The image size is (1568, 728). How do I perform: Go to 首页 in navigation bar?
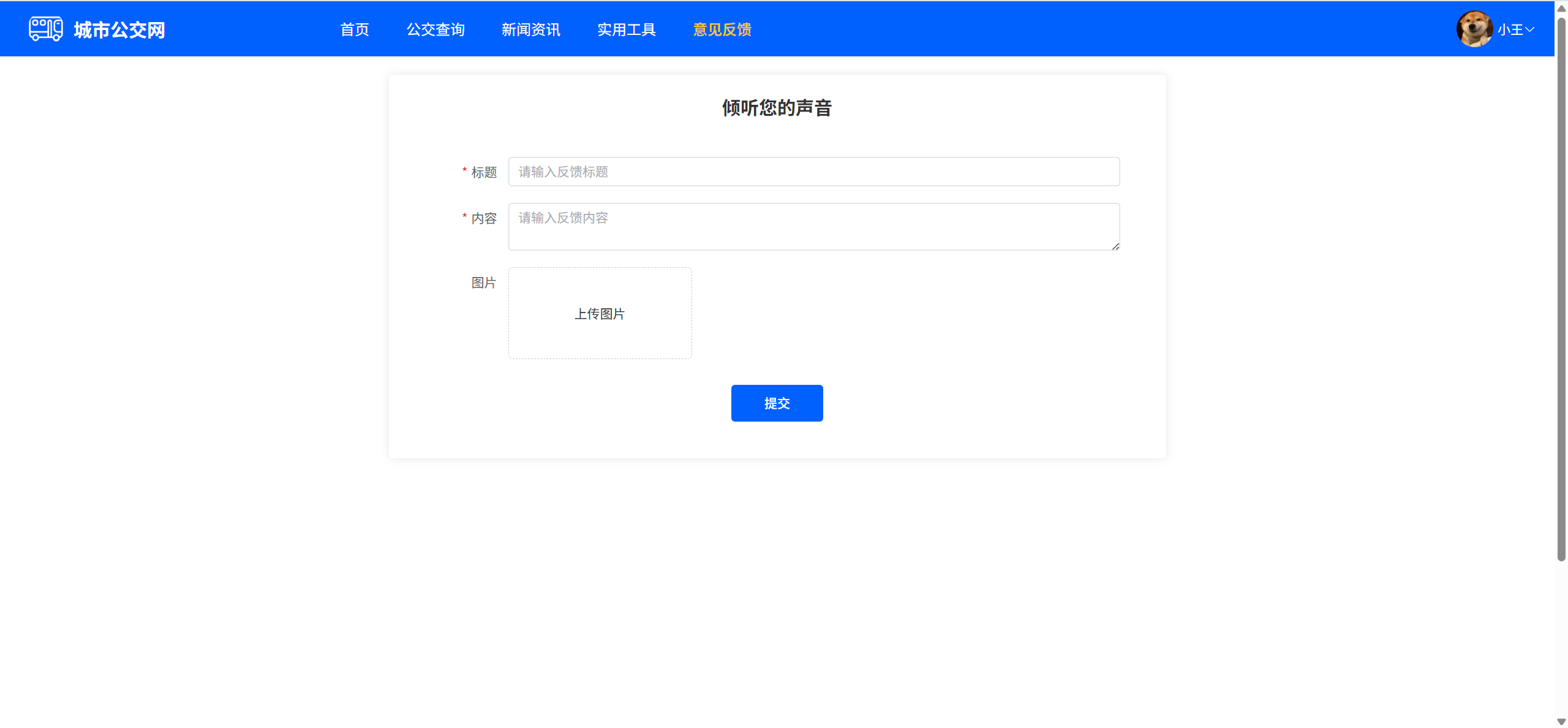[x=355, y=29]
